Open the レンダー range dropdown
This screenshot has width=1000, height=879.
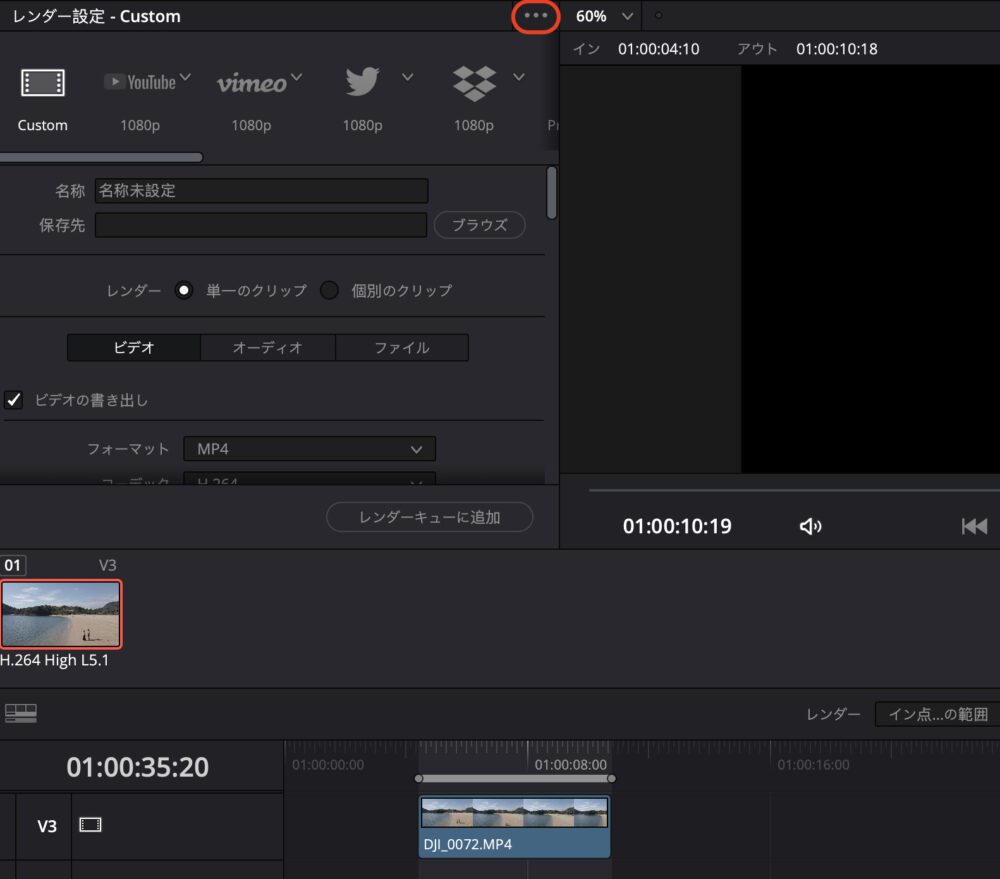coord(938,714)
